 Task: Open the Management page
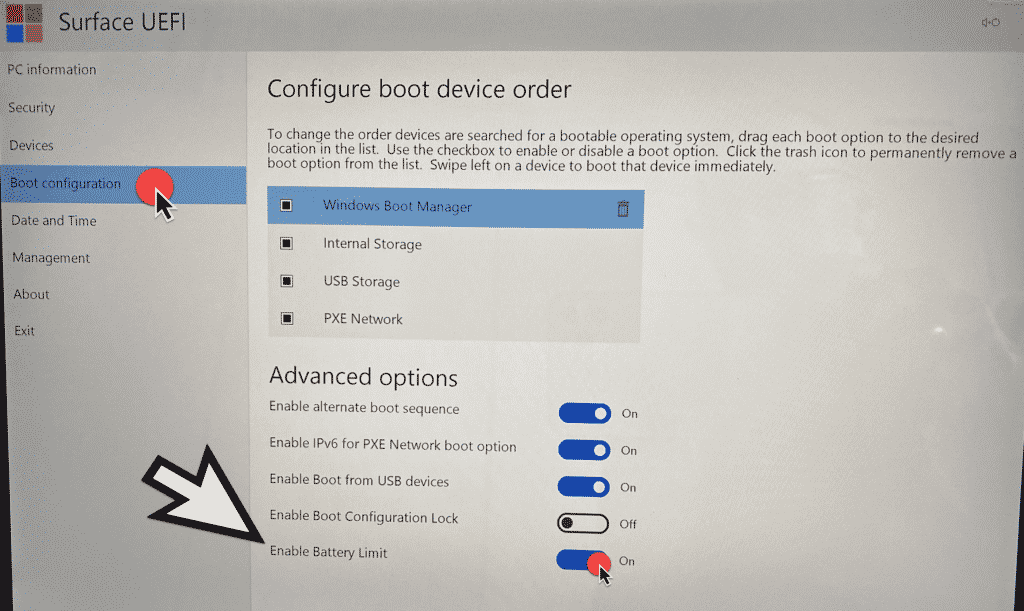(51, 258)
